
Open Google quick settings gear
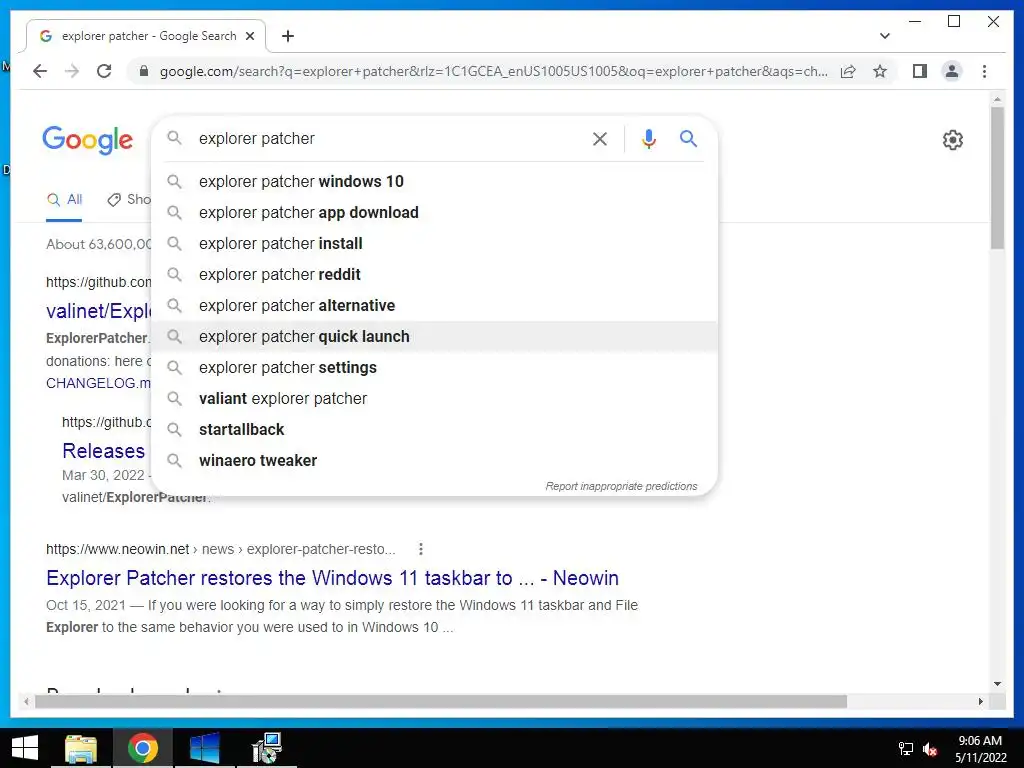click(953, 140)
